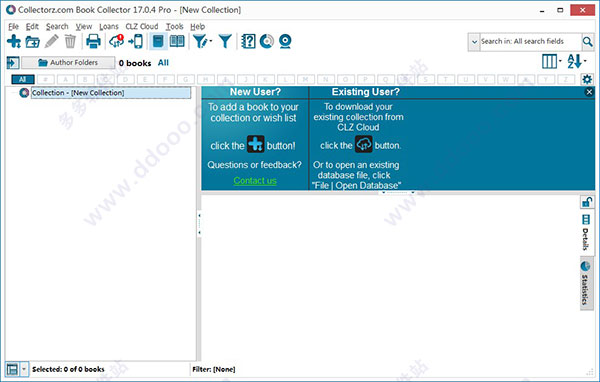Select the open book view icon
600x382 pixels.
coord(177,41)
